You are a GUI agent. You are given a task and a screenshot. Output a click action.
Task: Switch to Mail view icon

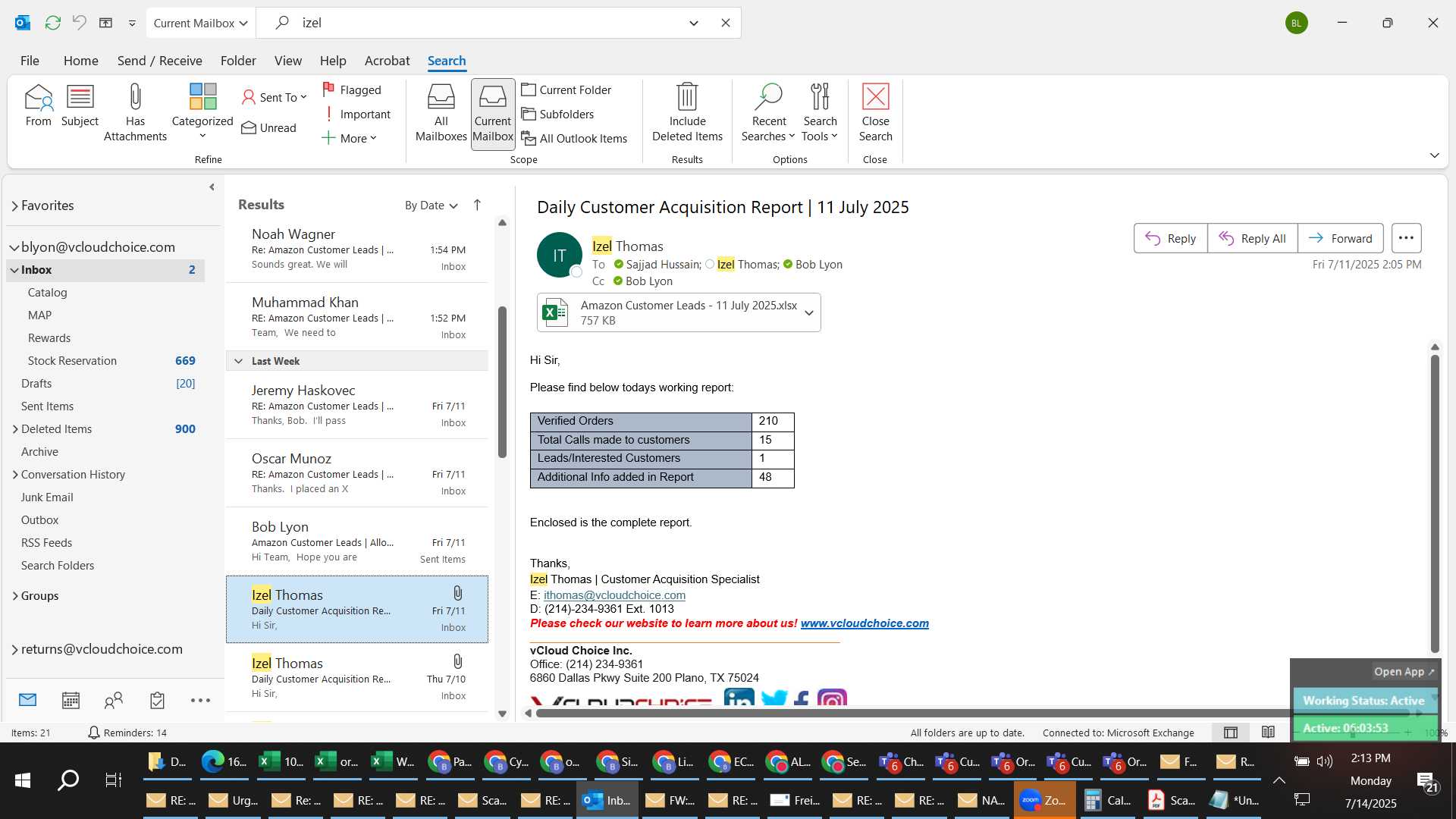[x=27, y=700]
